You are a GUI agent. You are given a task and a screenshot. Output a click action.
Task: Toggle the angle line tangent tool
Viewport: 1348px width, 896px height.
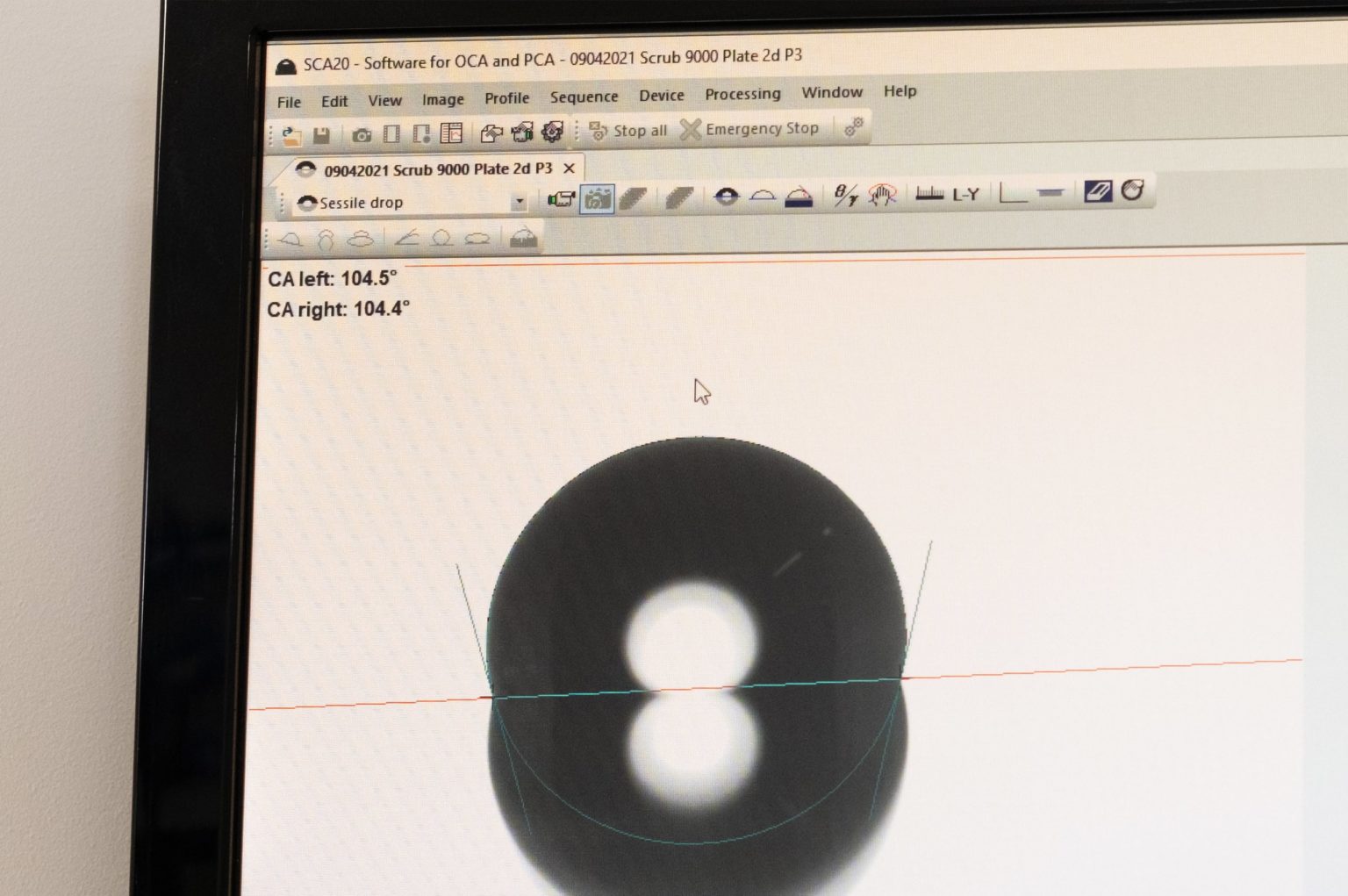[x=405, y=238]
